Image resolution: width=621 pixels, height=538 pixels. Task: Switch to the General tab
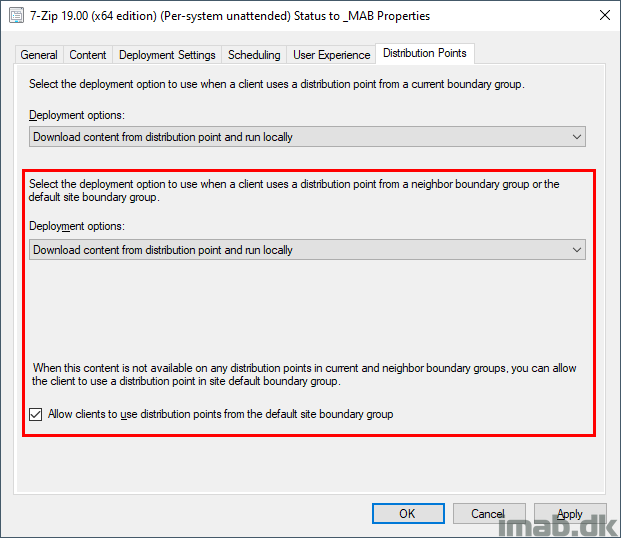tap(39, 55)
